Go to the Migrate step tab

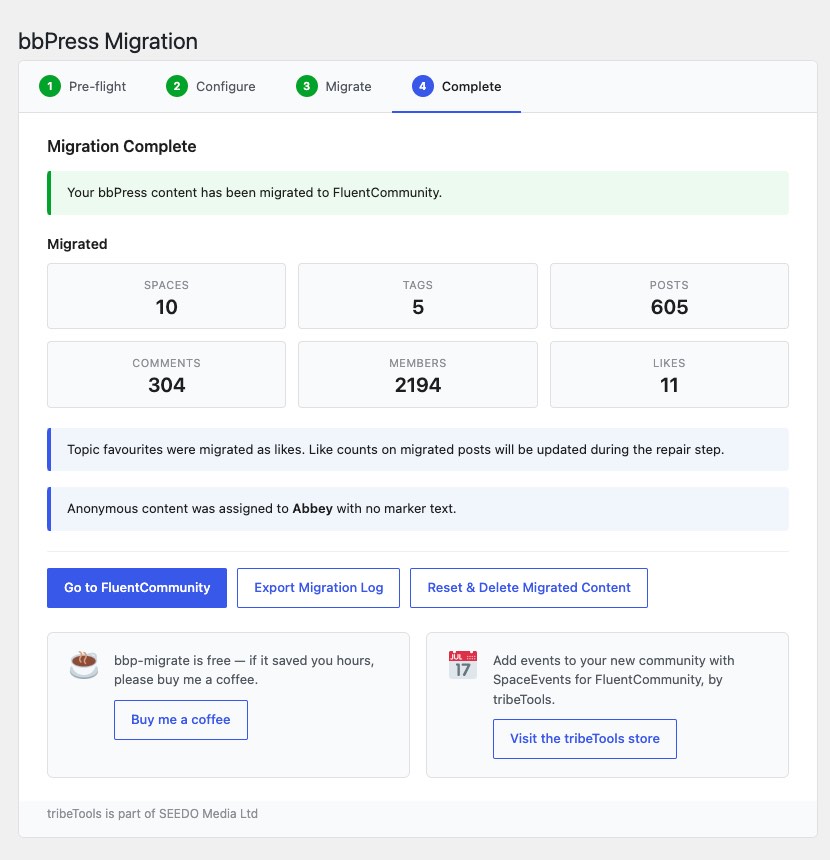coord(334,87)
